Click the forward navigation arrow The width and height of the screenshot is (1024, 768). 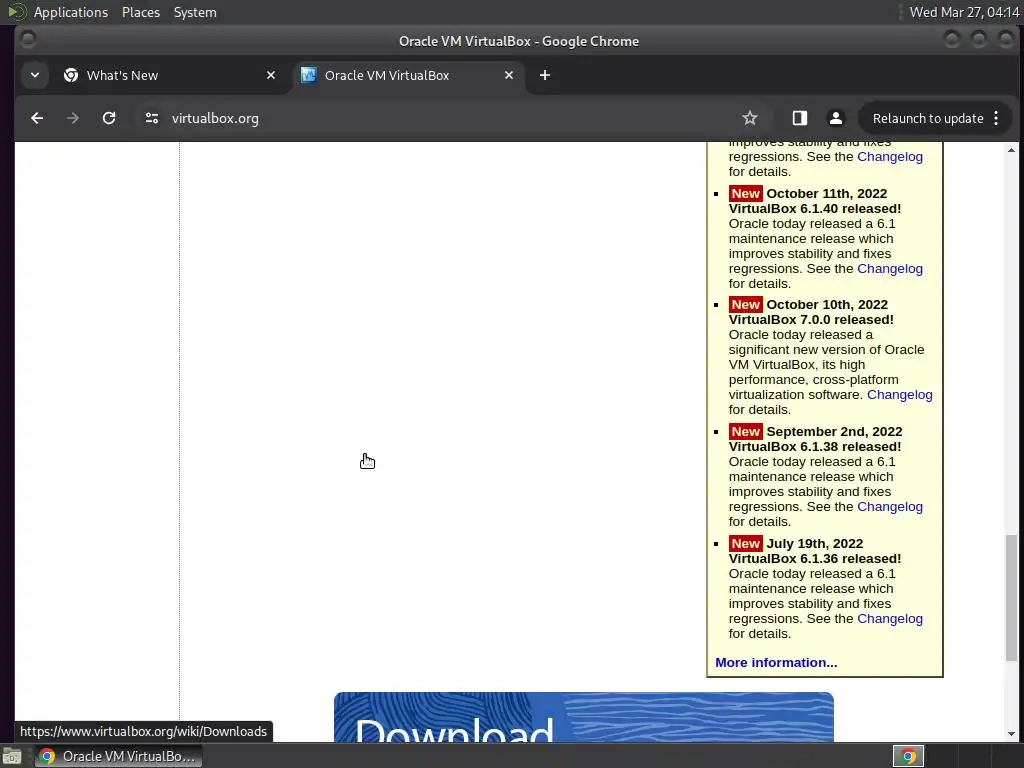click(x=73, y=118)
